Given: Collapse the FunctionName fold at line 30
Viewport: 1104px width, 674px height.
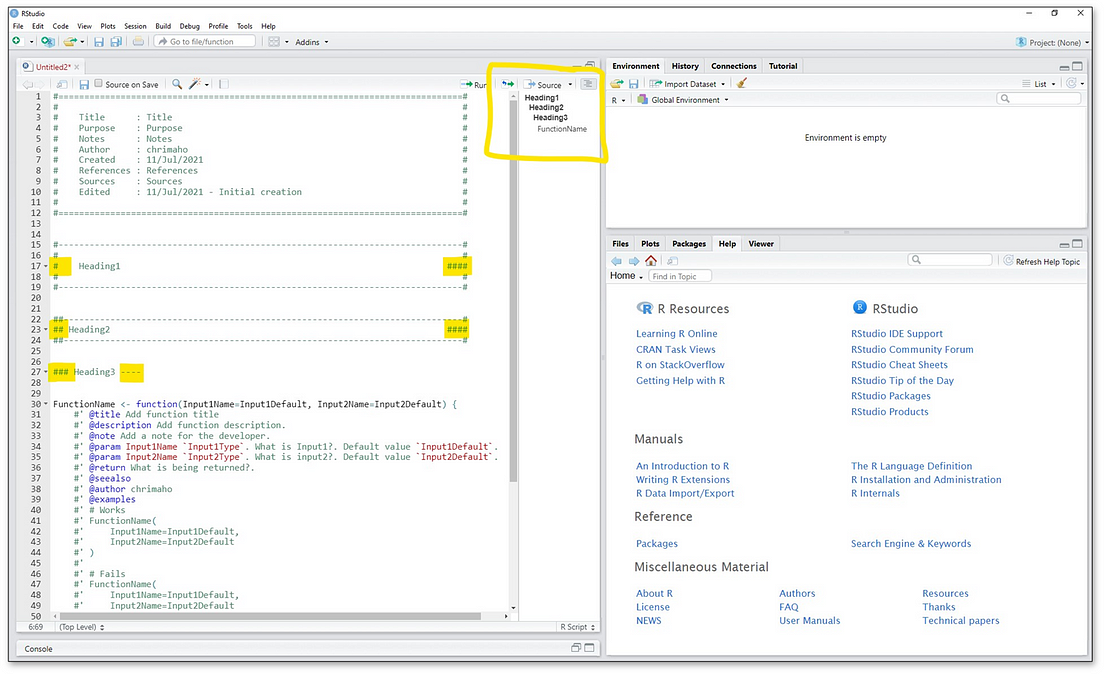Looking at the screenshot, I should 46,404.
